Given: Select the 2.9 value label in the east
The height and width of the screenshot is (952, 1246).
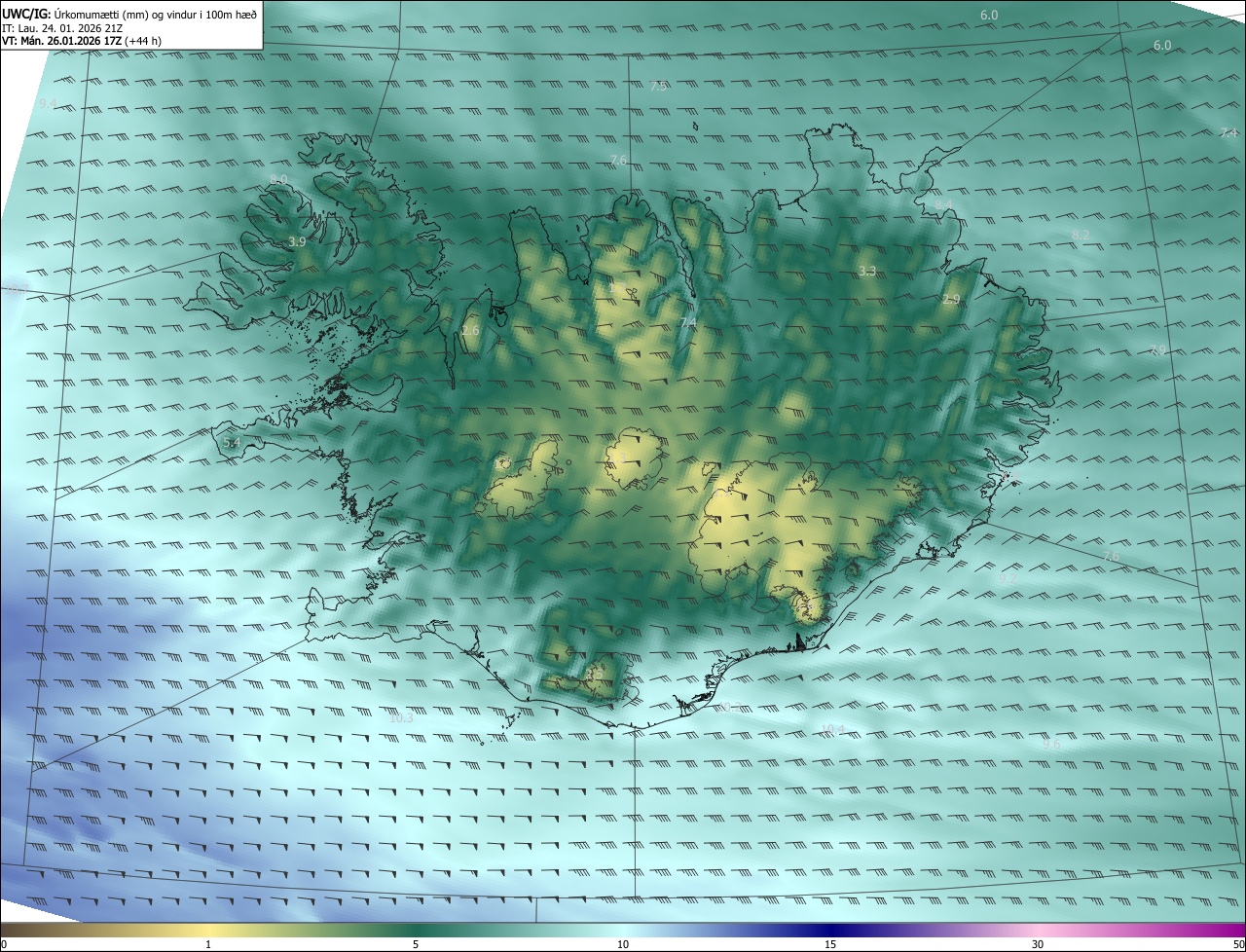Looking at the screenshot, I should pos(951,300).
